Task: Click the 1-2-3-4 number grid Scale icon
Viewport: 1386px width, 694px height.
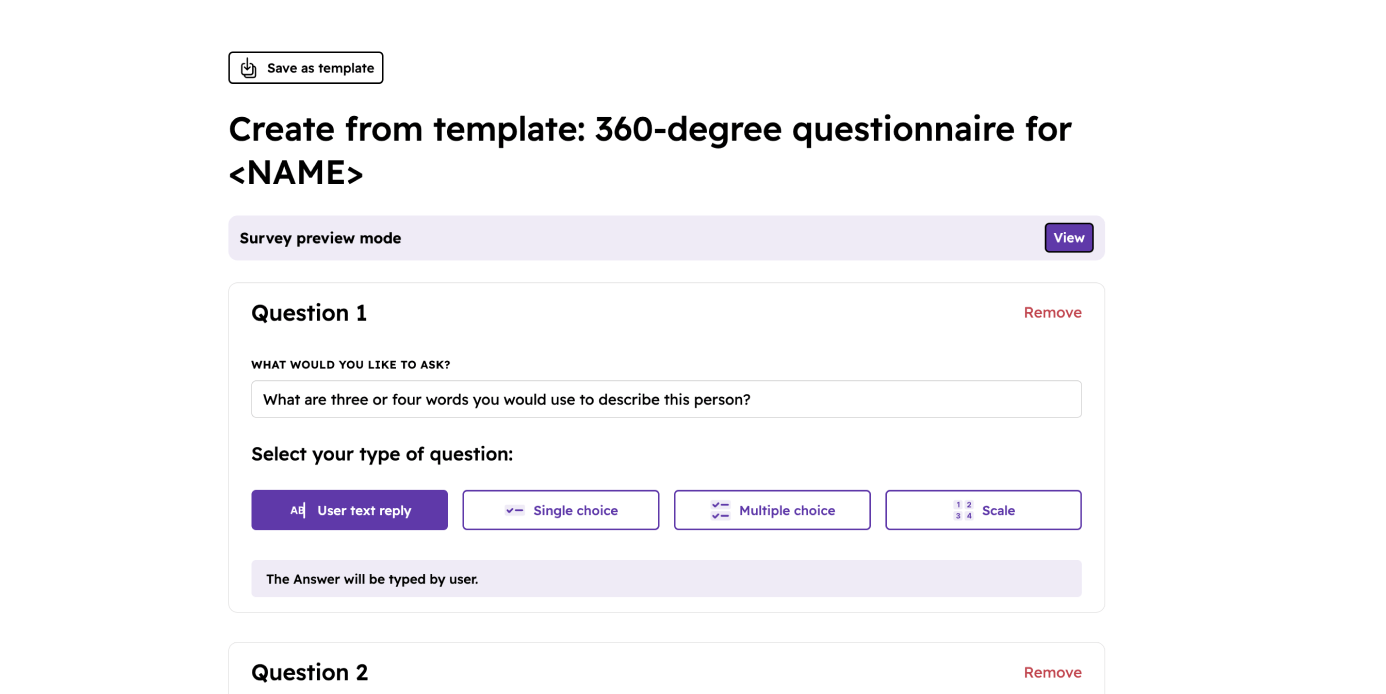Action: 963,510
